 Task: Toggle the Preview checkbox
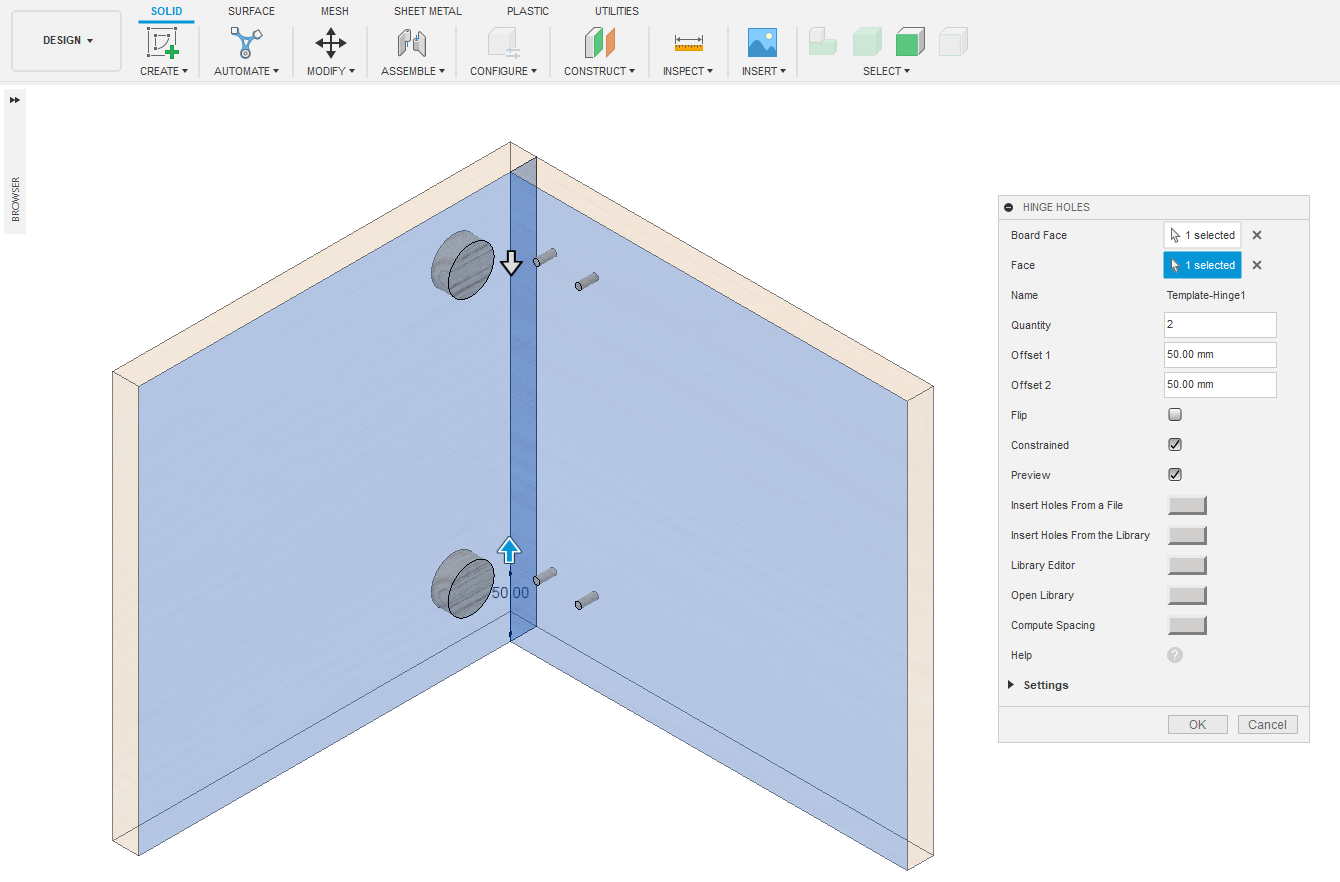pyautogui.click(x=1175, y=475)
